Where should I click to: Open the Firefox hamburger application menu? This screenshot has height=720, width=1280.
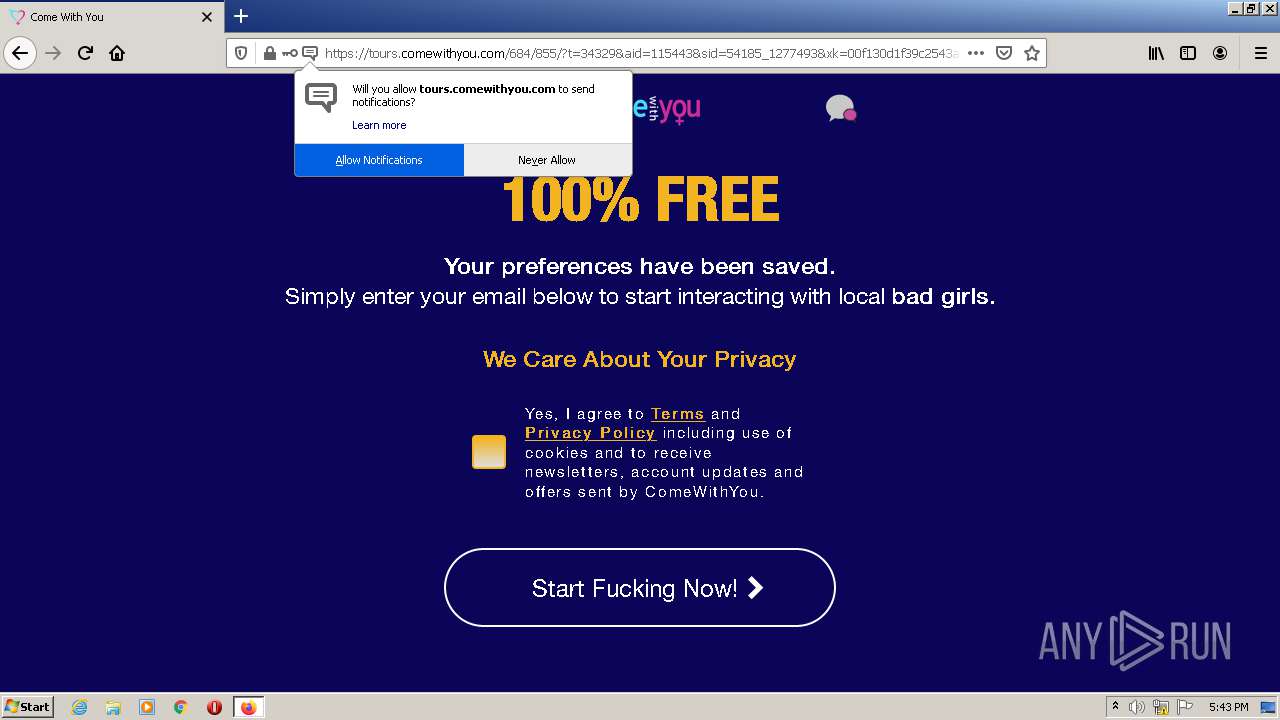pyautogui.click(x=1260, y=53)
